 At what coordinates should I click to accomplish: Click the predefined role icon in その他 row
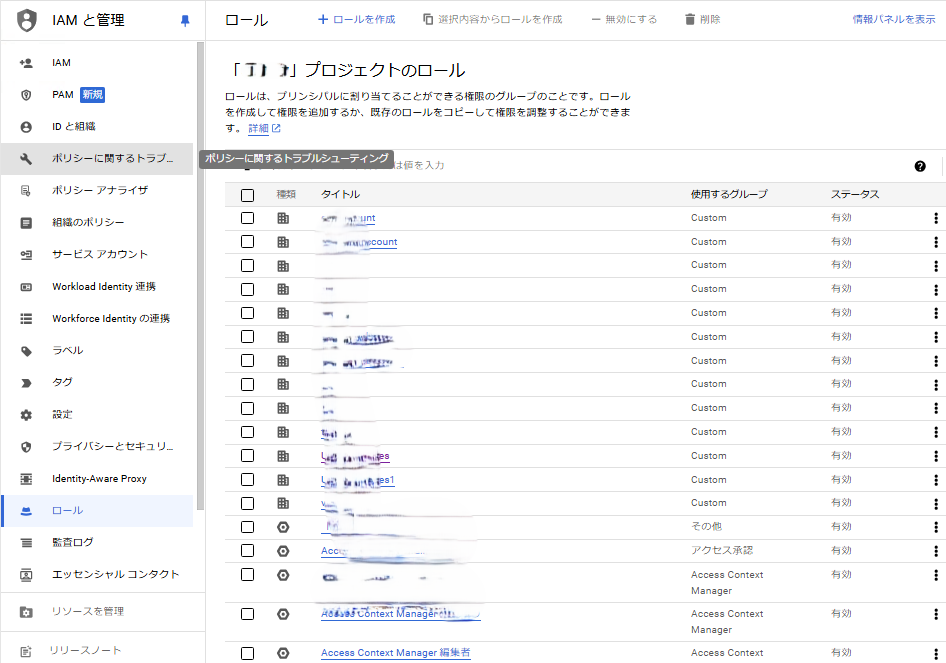click(x=283, y=527)
